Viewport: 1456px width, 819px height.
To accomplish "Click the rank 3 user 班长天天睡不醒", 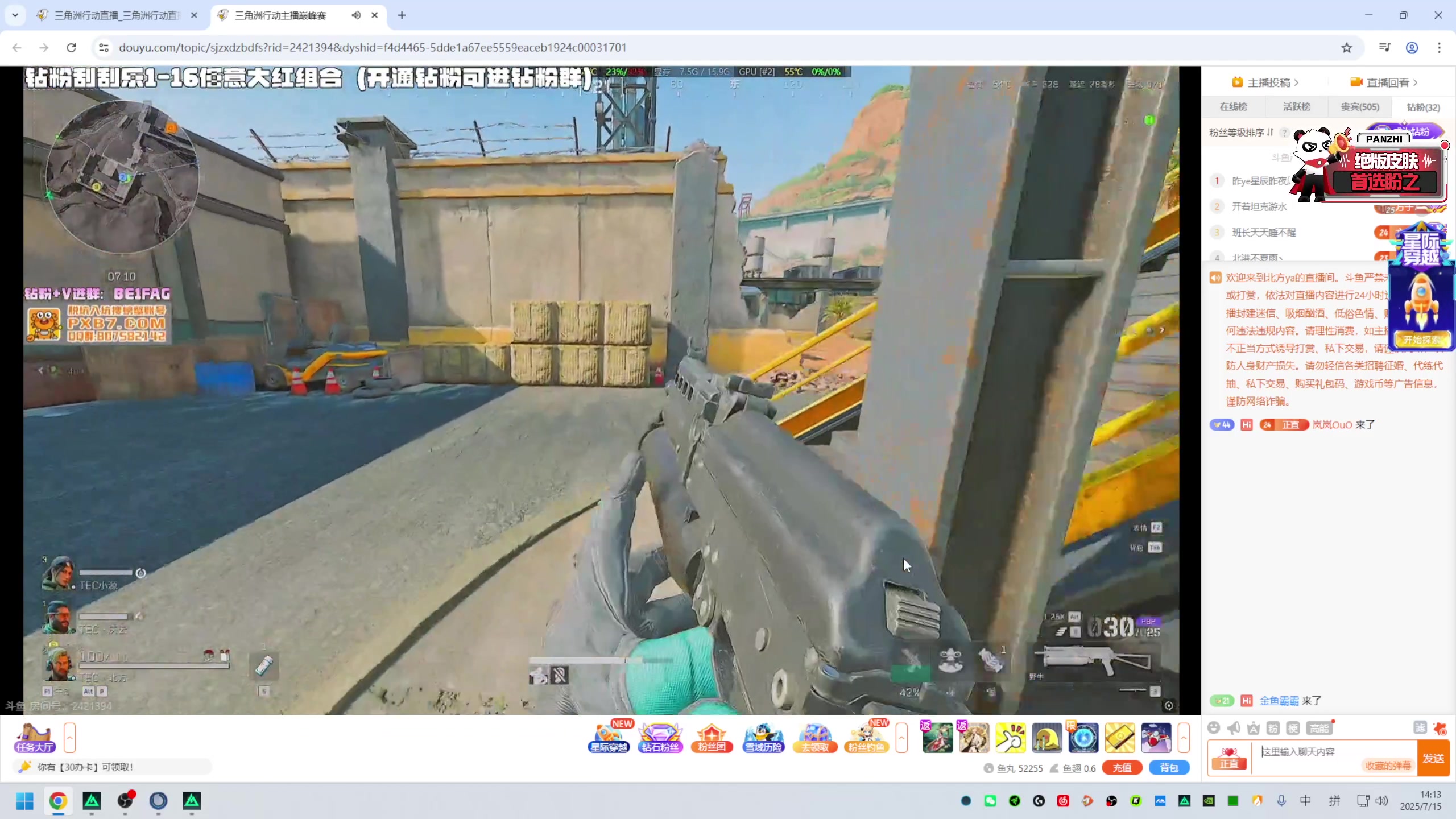I will coord(1264,232).
